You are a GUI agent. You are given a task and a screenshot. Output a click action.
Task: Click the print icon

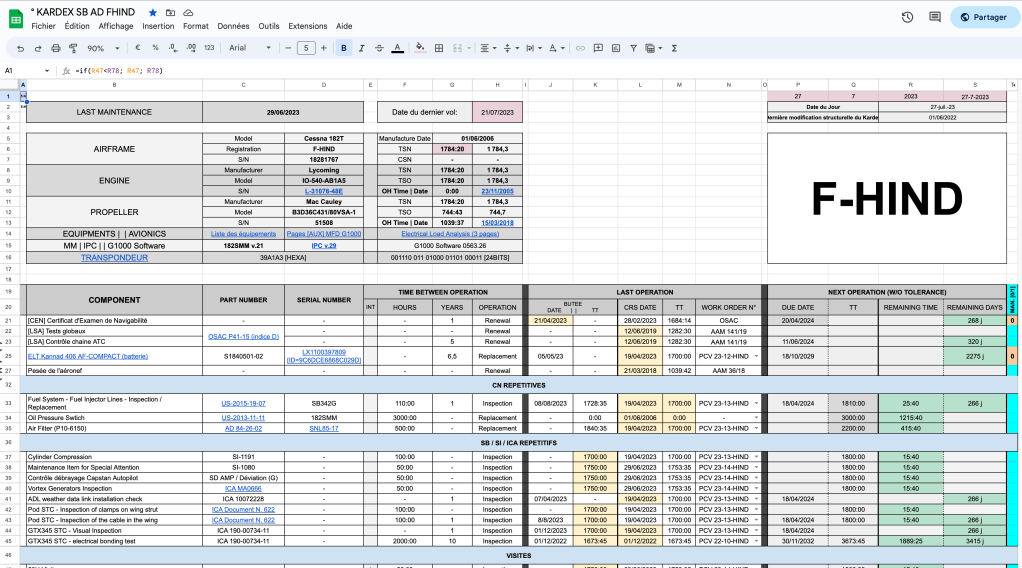click(56, 47)
